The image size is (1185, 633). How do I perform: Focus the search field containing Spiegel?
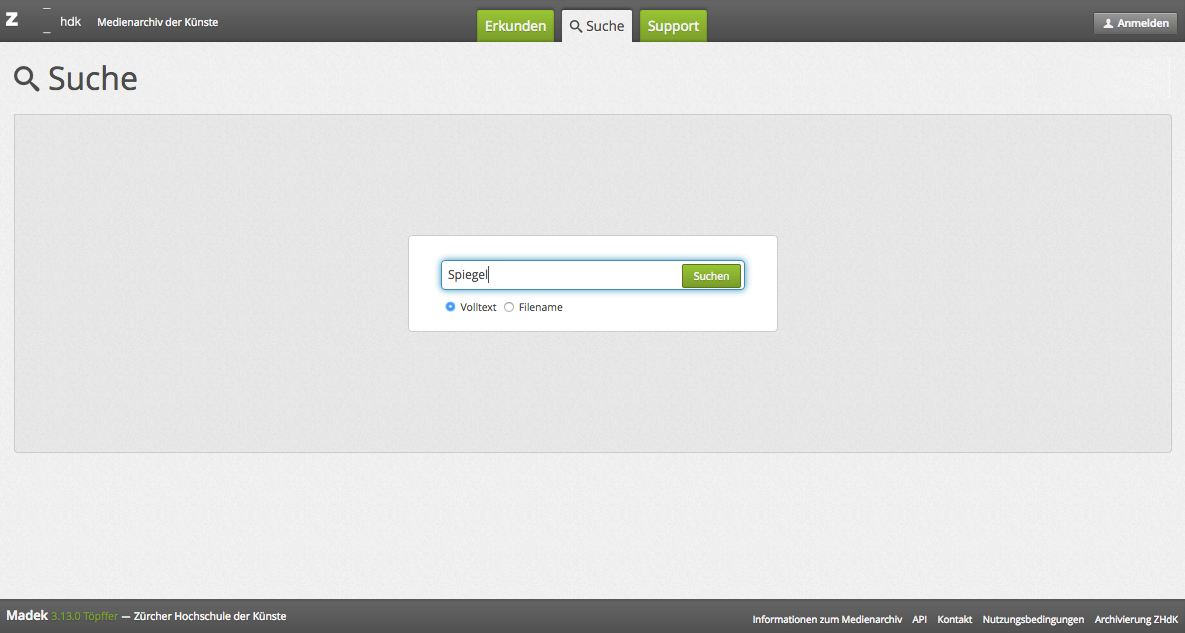coord(560,275)
